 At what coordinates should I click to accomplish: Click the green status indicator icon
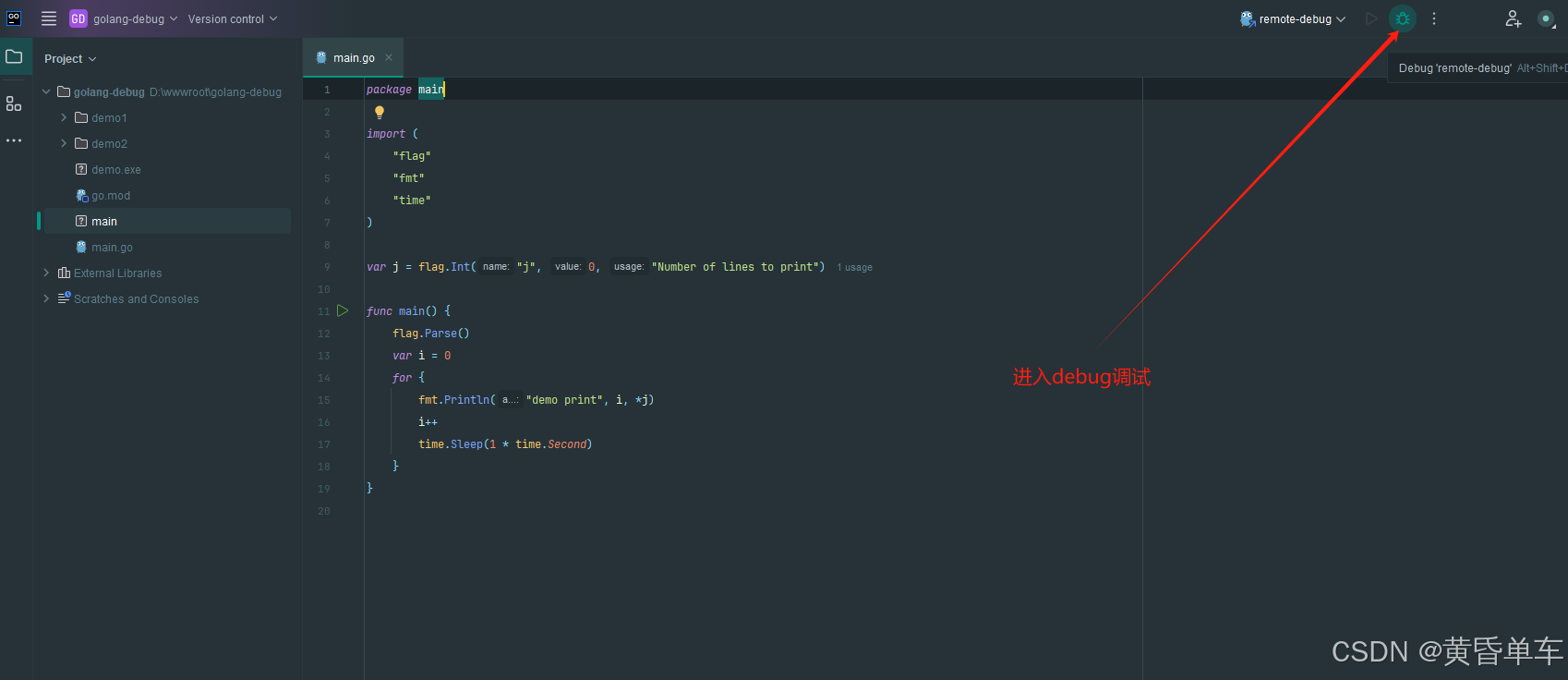coord(1546,18)
